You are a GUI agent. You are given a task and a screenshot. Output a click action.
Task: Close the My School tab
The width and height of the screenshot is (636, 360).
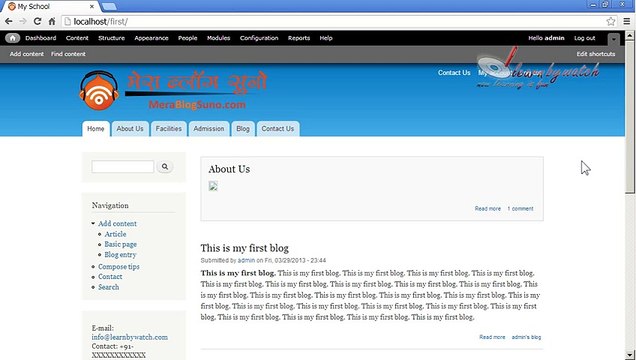92,6
